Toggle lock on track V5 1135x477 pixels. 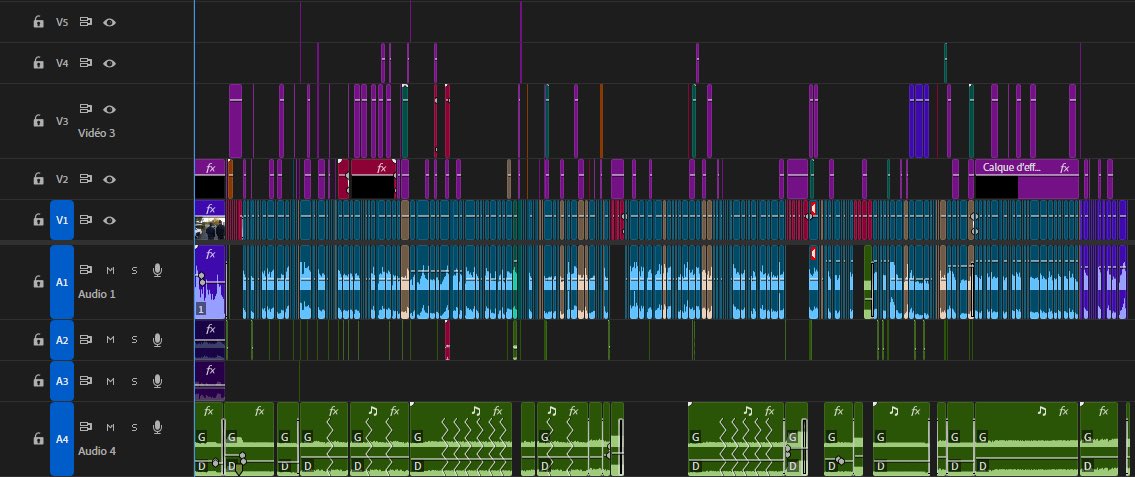[38, 22]
